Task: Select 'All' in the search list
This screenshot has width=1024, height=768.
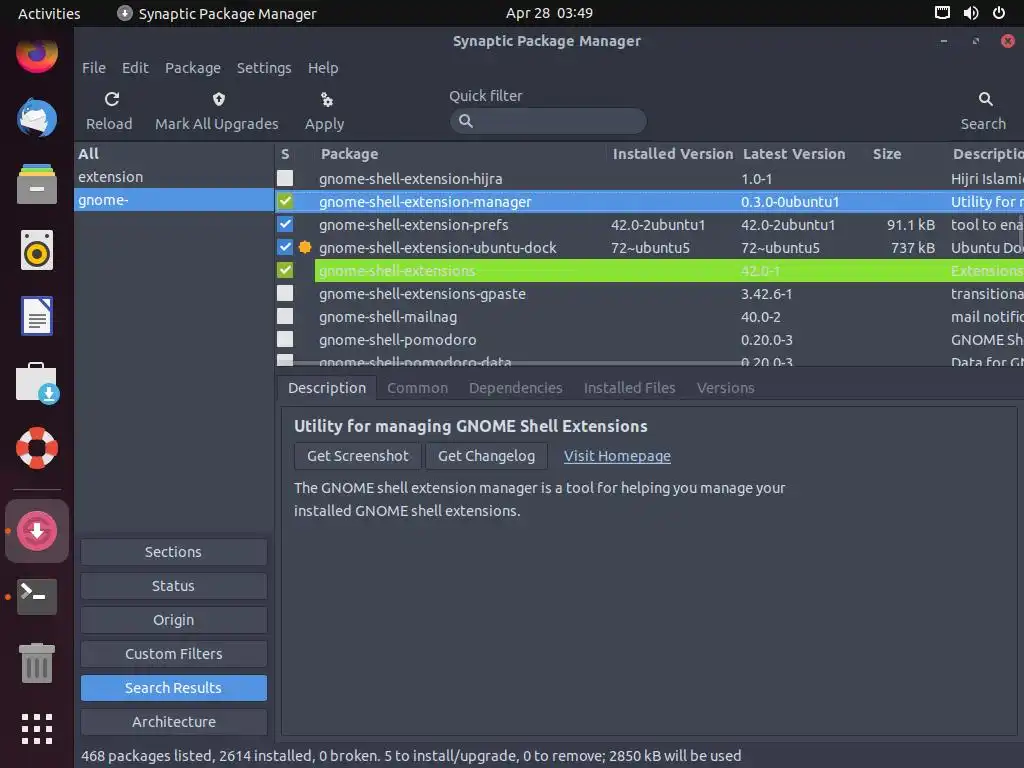Action: point(174,154)
